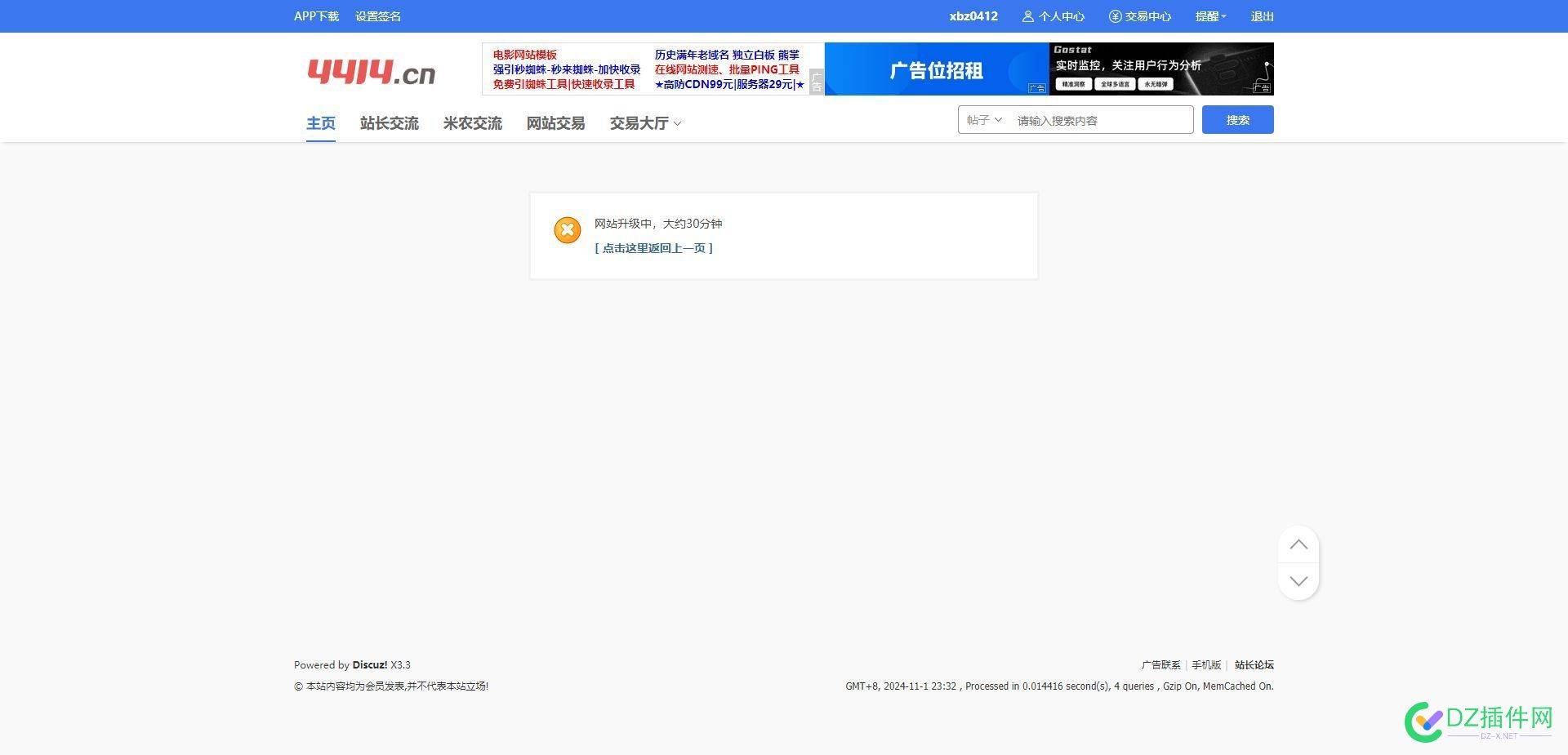Expand the 提醒 notifications dropdown
The image size is (1568, 755).
pos(1211,16)
